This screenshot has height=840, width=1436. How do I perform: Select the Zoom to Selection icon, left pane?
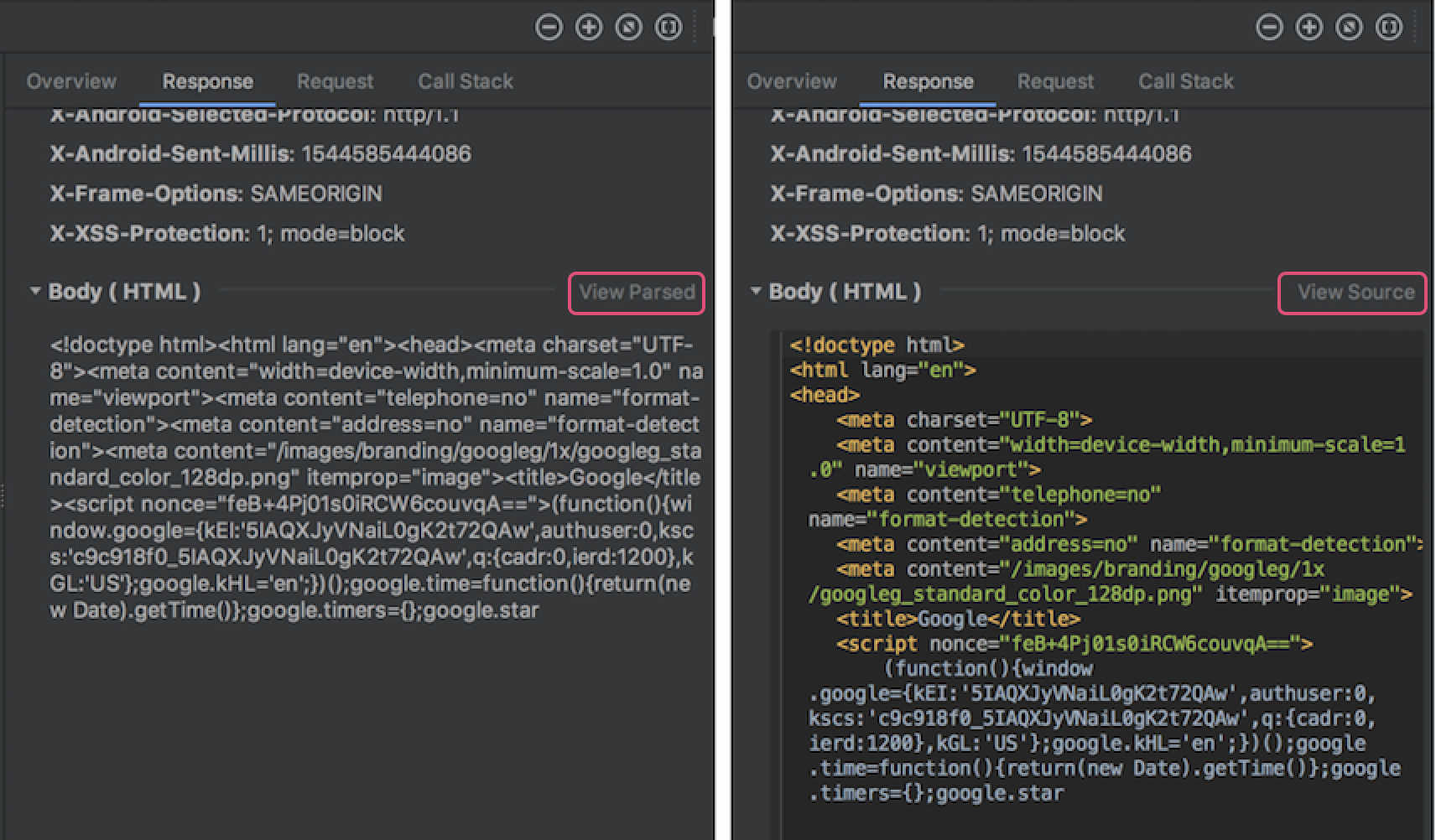667,26
